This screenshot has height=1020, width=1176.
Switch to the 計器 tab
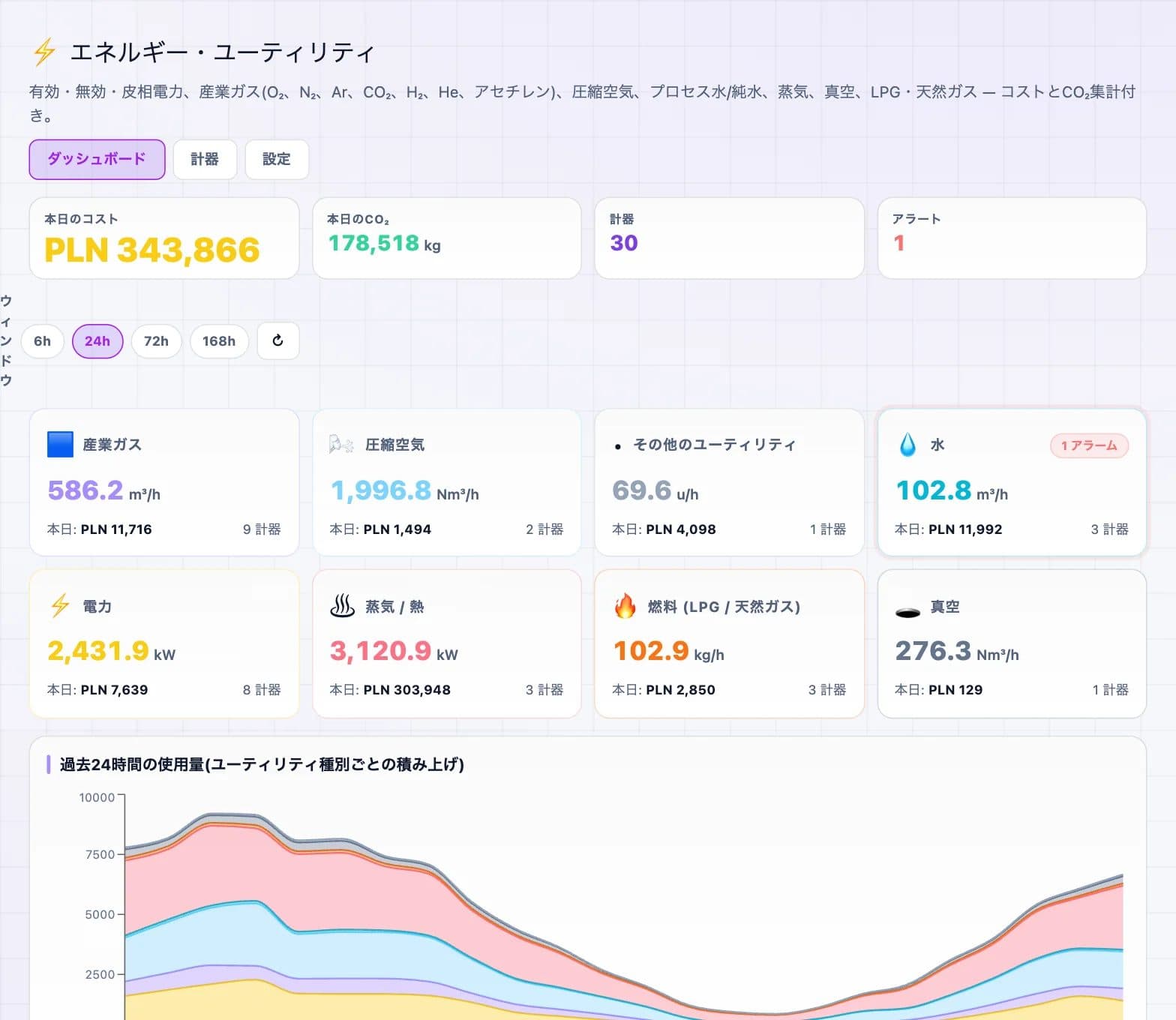(205, 159)
